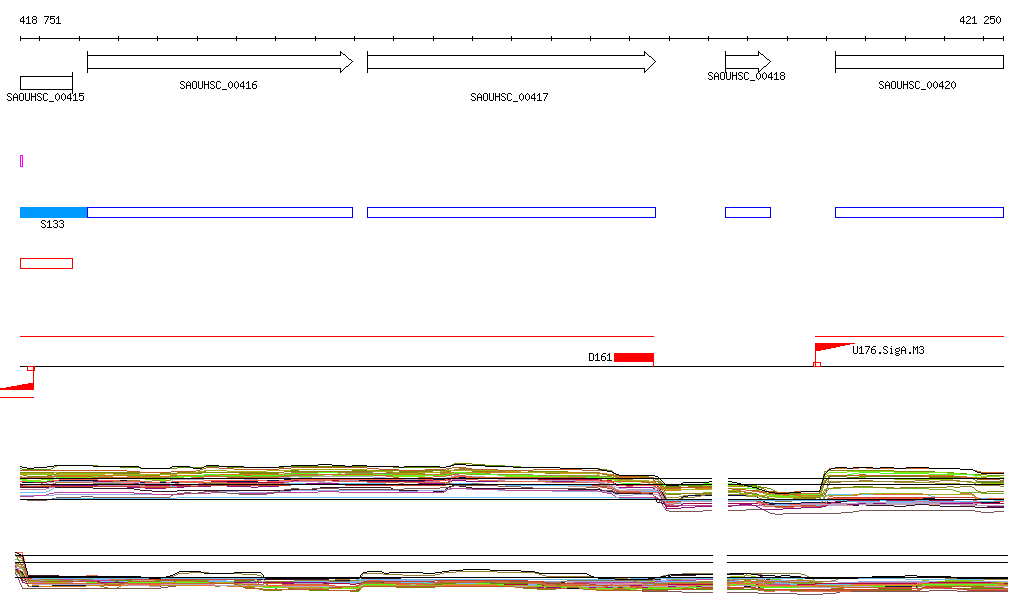Screen dimensions: 1024x611
Task: Click the blue outlined box under SAOUHSC_00418
Action: click(x=748, y=212)
